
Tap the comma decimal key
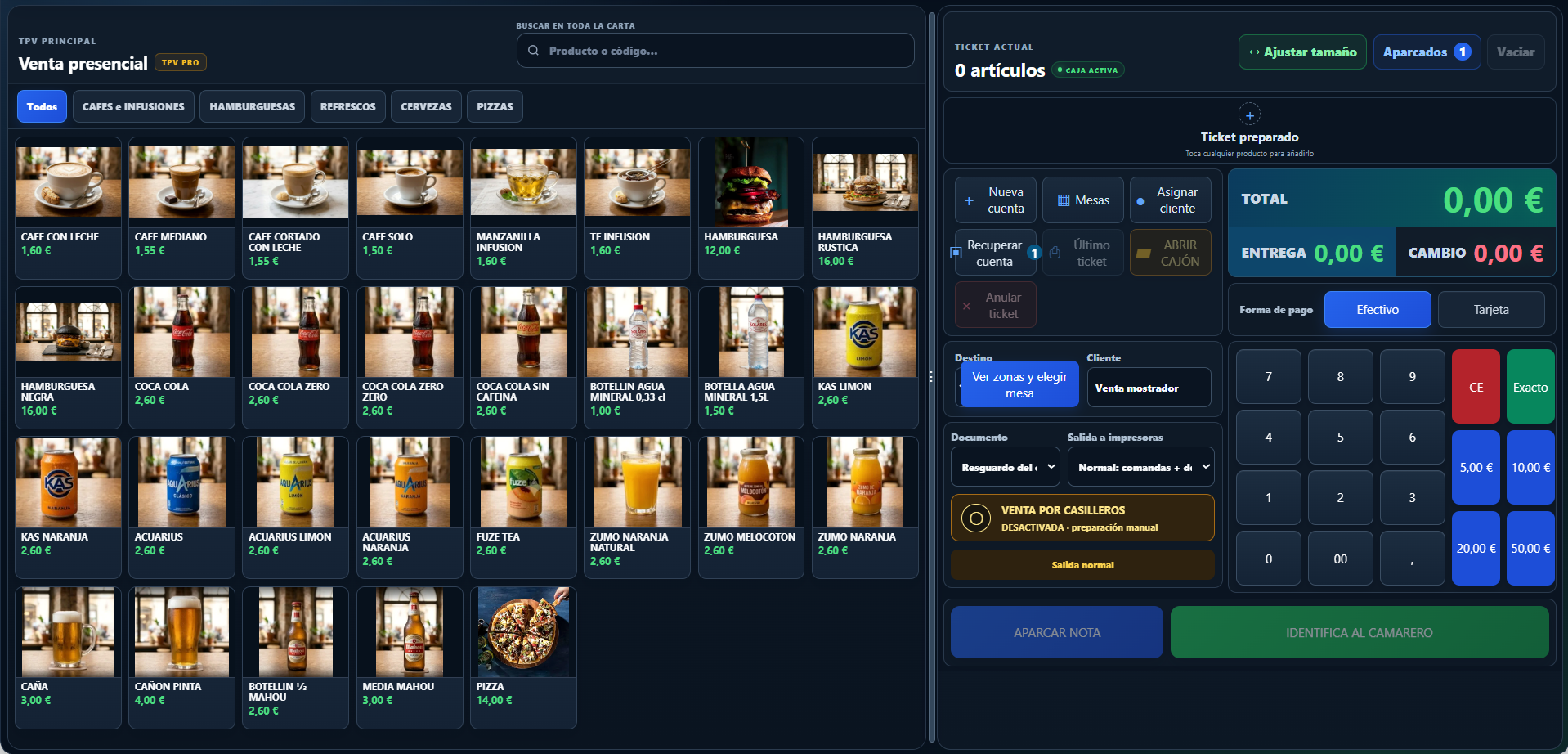coord(1413,559)
